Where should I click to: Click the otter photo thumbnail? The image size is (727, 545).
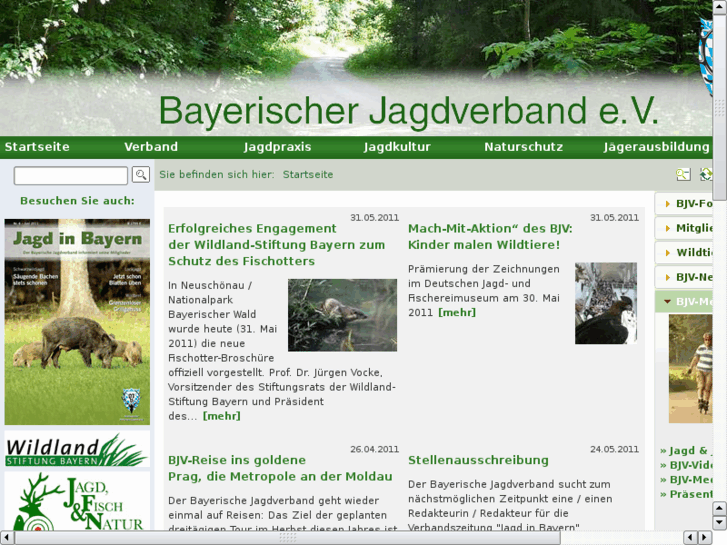pyautogui.click(x=342, y=315)
